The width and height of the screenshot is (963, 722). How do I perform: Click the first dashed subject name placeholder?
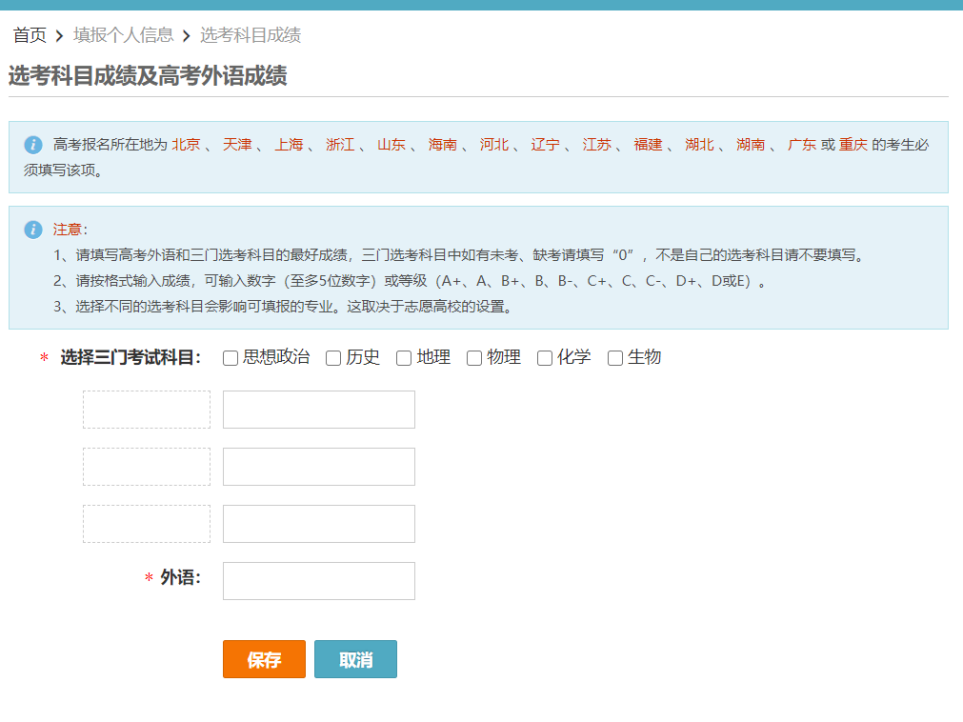147,410
